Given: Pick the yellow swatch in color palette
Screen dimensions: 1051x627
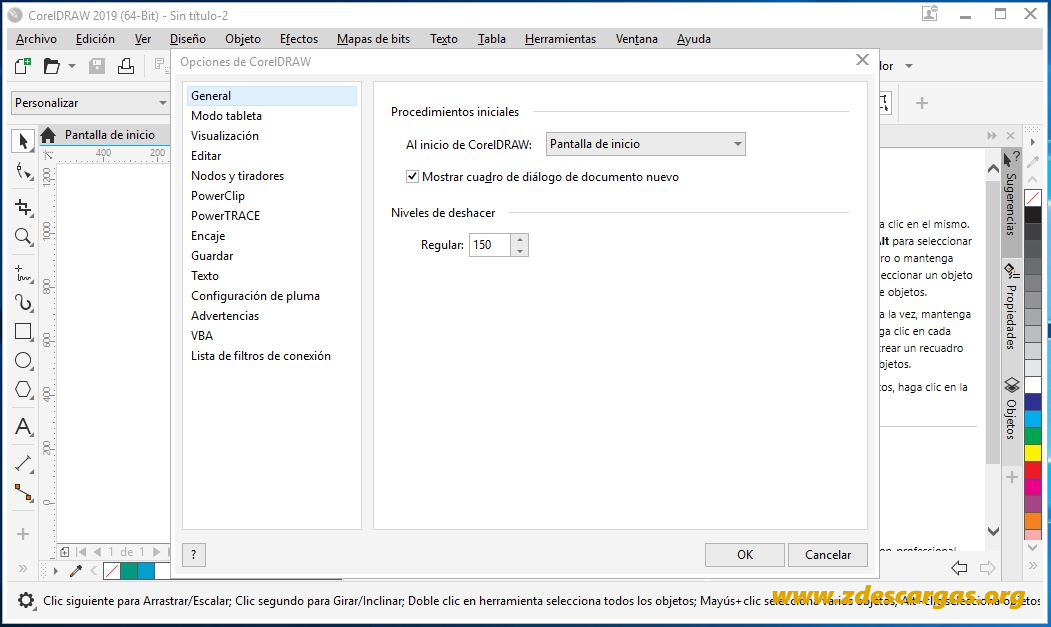Looking at the screenshot, I should 1033,452.
